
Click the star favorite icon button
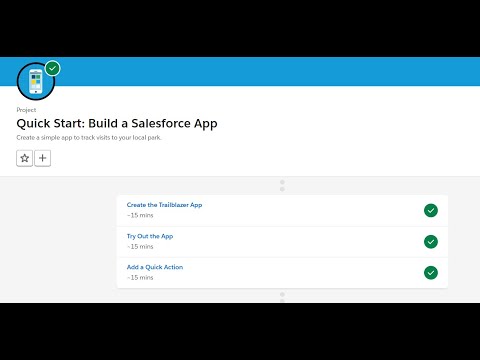click(x=25, y=158)
